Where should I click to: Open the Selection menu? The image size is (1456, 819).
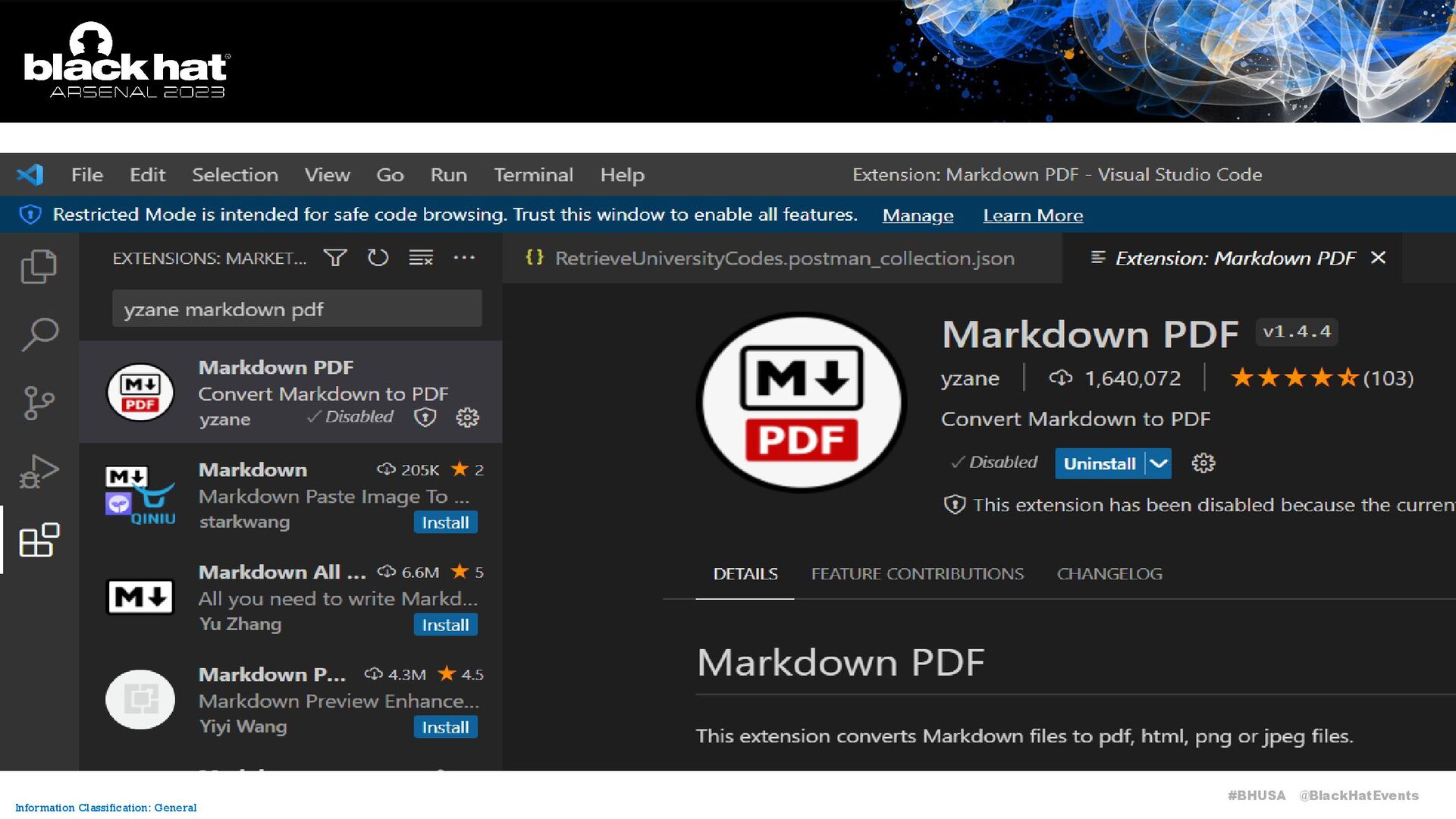(x=235, y=174)
